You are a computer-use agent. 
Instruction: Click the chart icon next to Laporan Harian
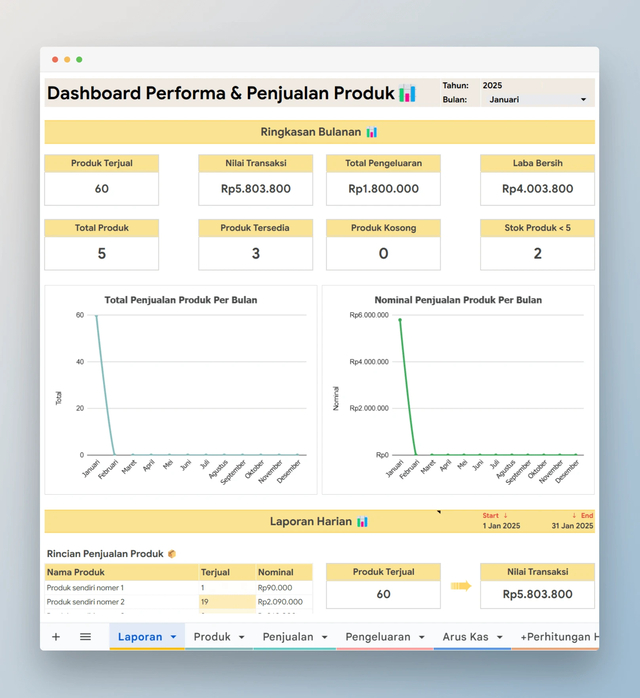(362, 521)
